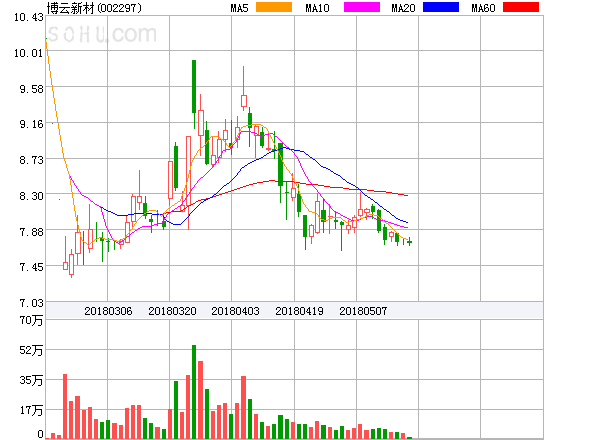
Task: Click the 9.58 price axis label
Action: click(31, 89)
